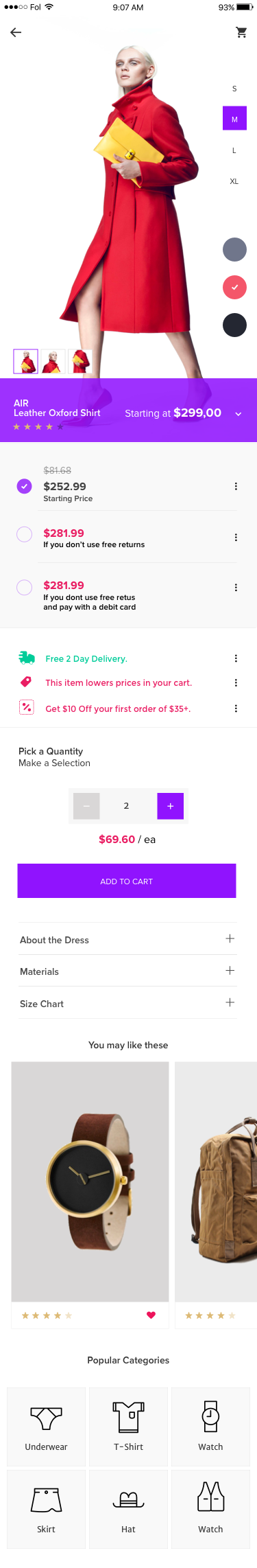The image size is (257, 1568).
Task: Choose size XL
Action: click(x=234, y=181)
